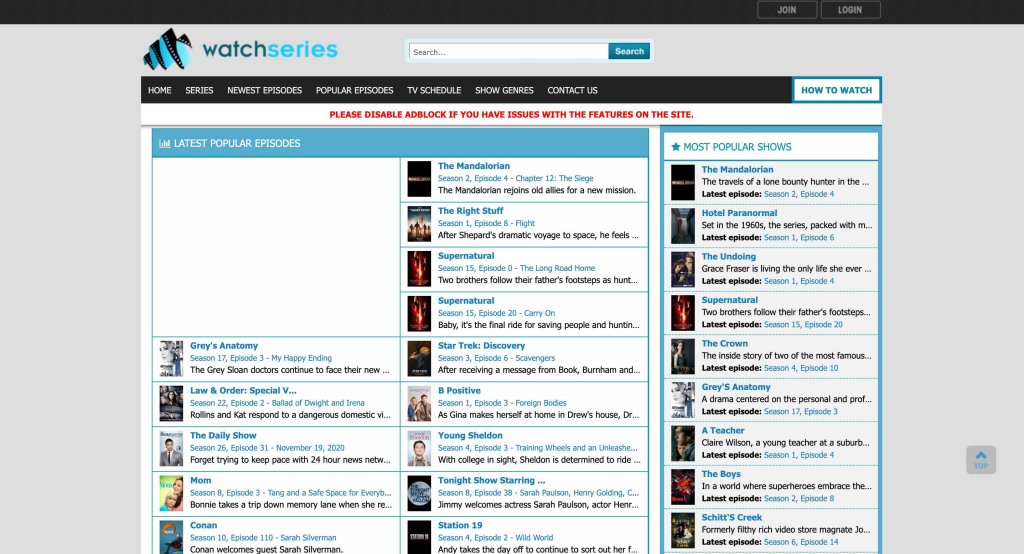Open The Undoing Season 1, Episode 4 link
The width and height of the screenshot is (1024, 554).
click(798, 281)
